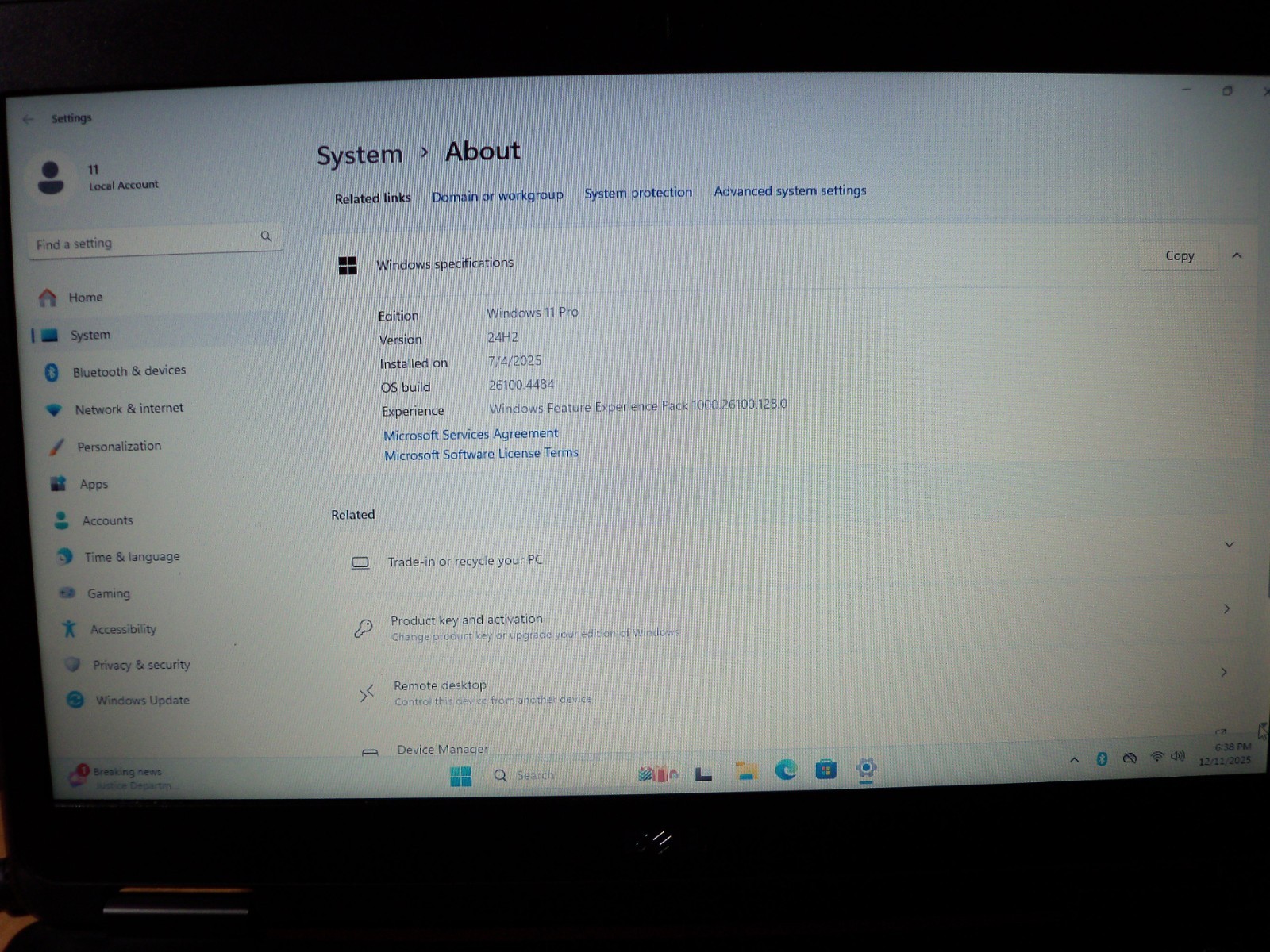
Task: Click the Accessibility figure icon
Action: [x=70, y=628]
